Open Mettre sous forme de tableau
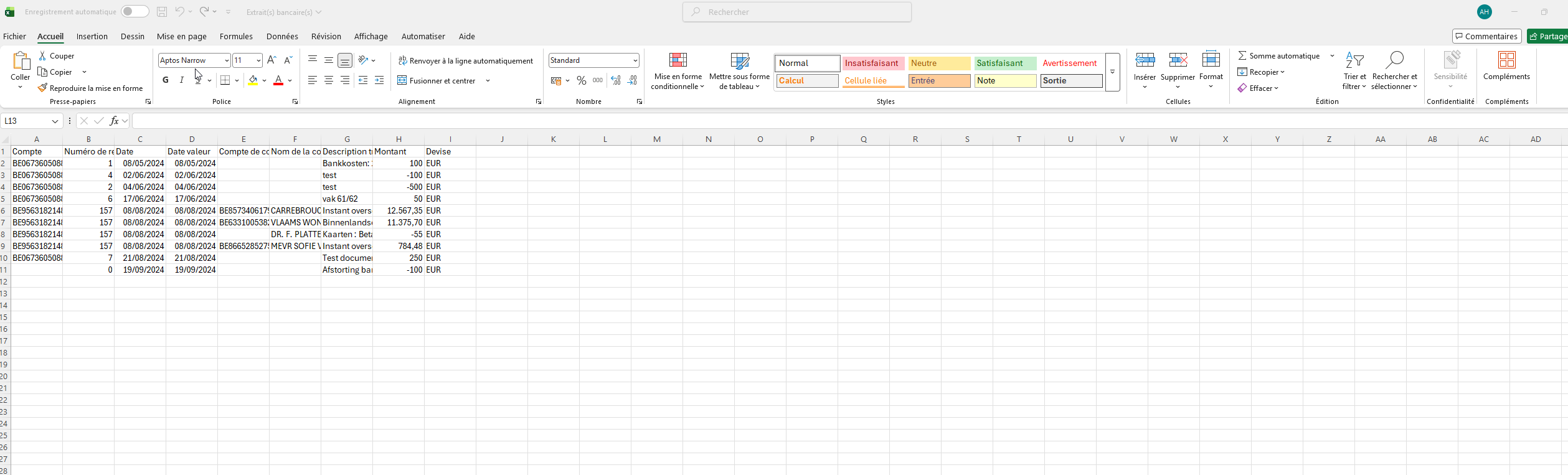Viewport: 1568px width, 475px height. [x=739, y=70]
